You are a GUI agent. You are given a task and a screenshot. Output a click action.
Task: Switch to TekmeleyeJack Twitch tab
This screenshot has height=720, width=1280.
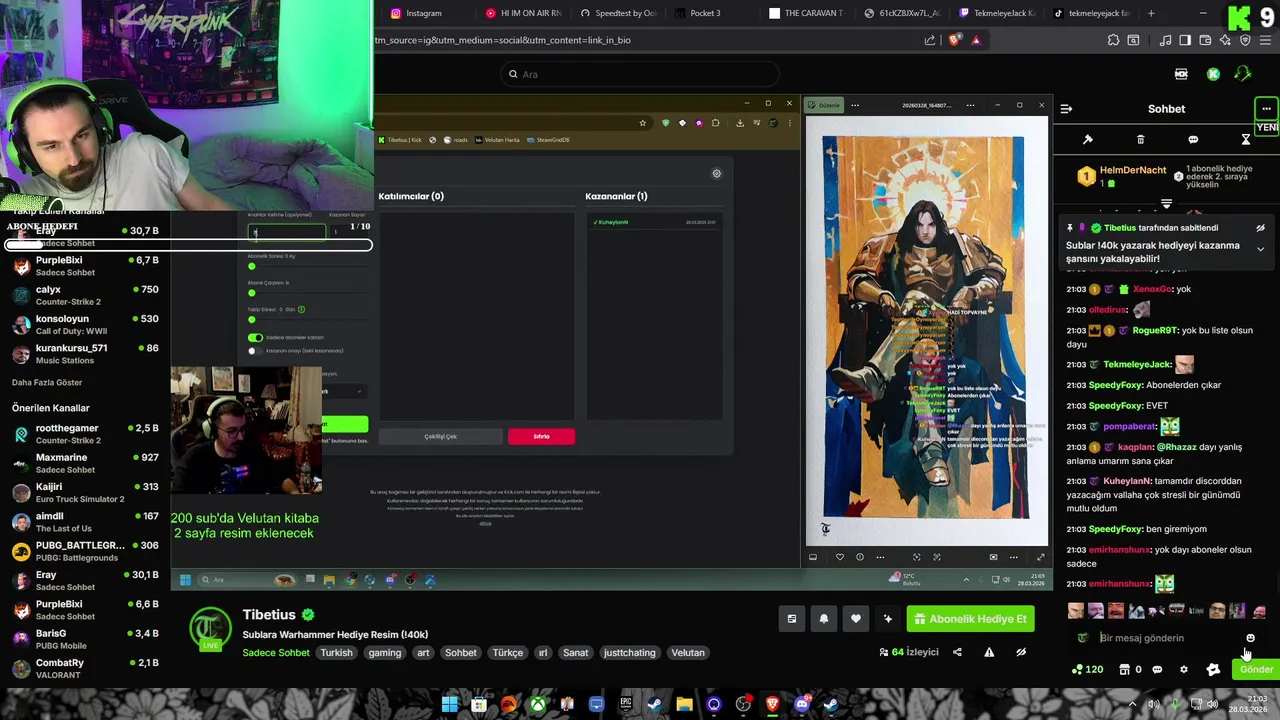(x=998, y=13)
